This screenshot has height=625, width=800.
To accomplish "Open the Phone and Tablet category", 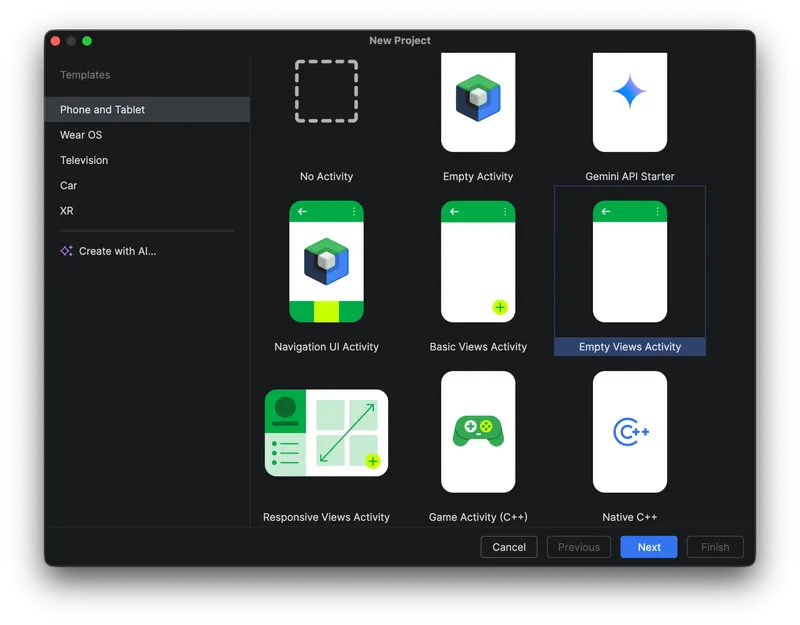I will click(x=147, y=109).
